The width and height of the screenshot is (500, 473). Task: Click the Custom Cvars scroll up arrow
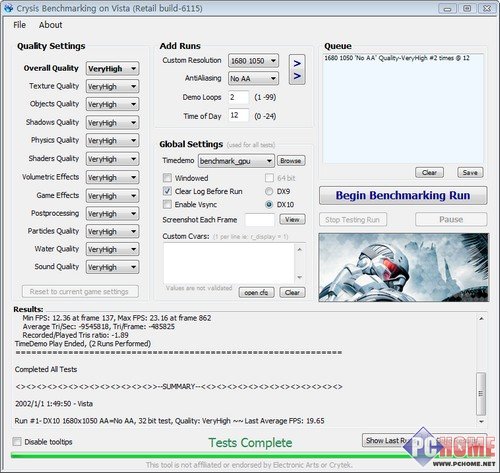[299, 249]
